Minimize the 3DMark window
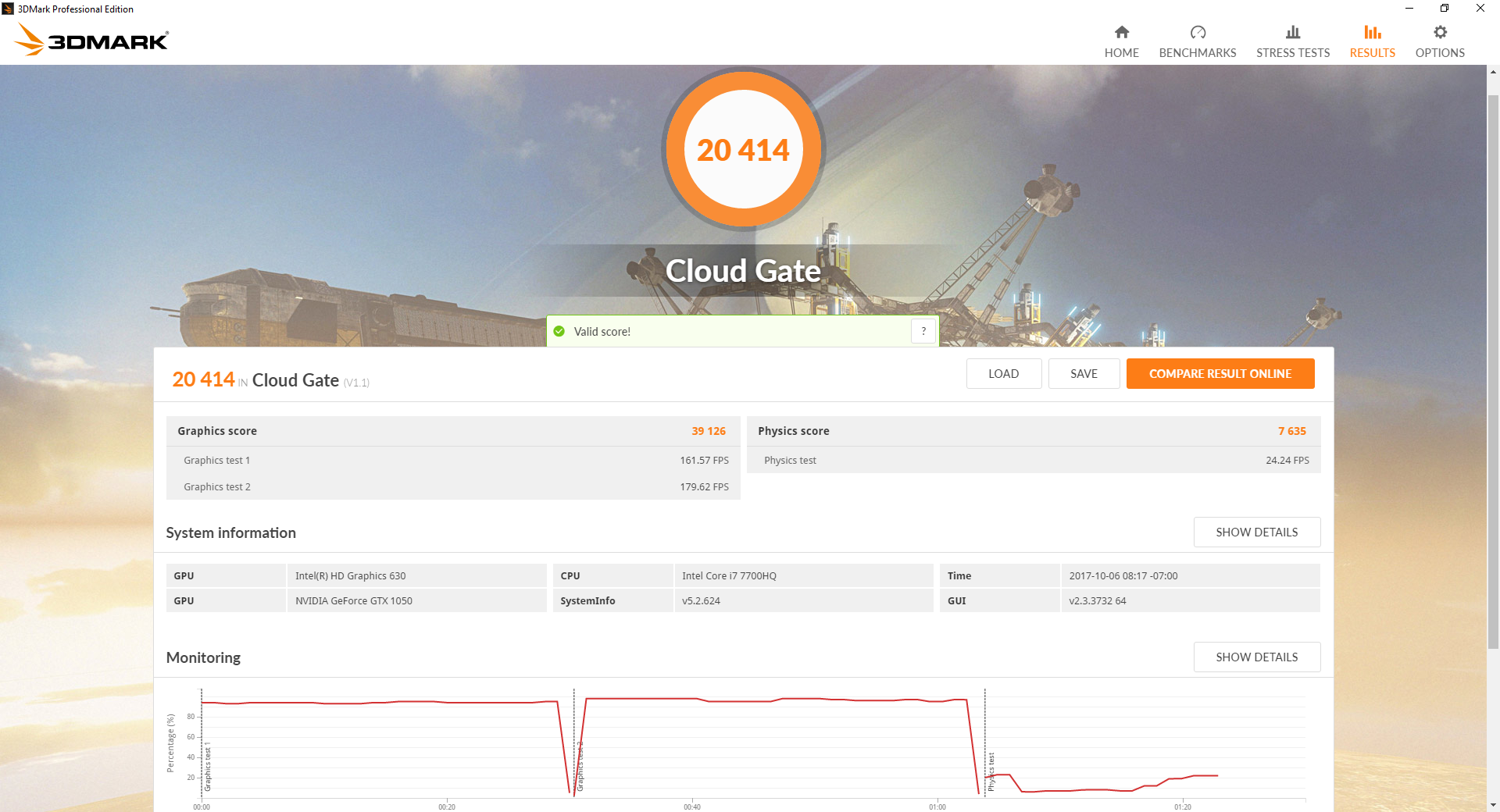 click(1409, 9)
